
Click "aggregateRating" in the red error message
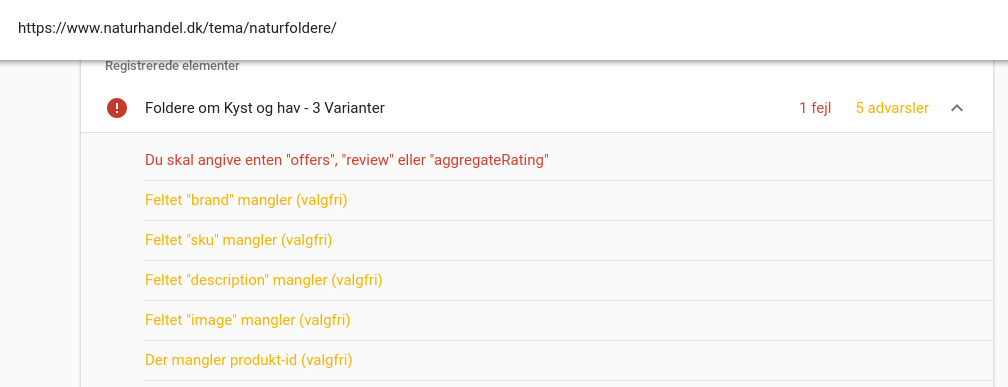click(x=489, y=160)
